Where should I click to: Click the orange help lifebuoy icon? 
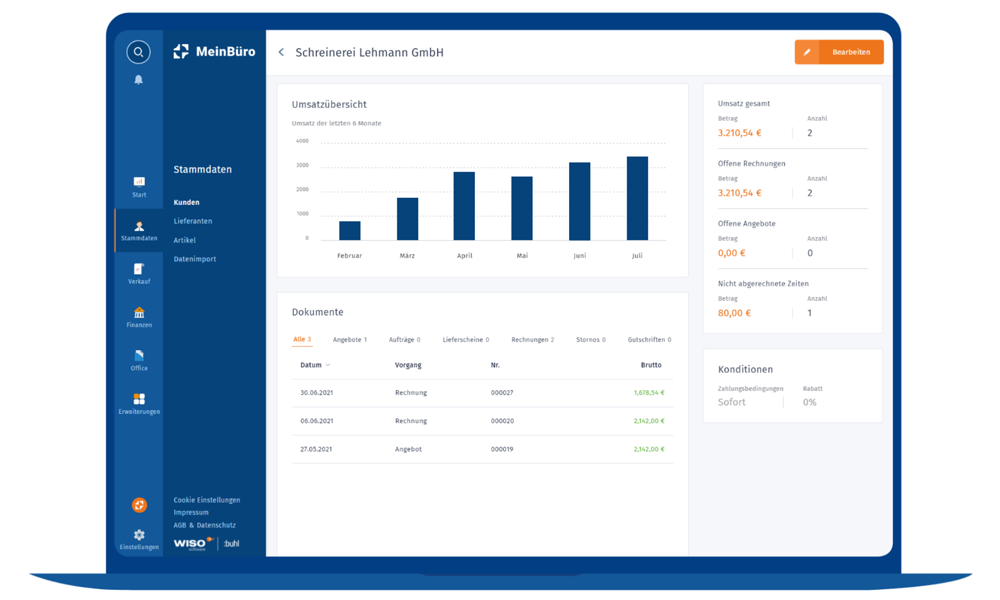click(139, 505)
